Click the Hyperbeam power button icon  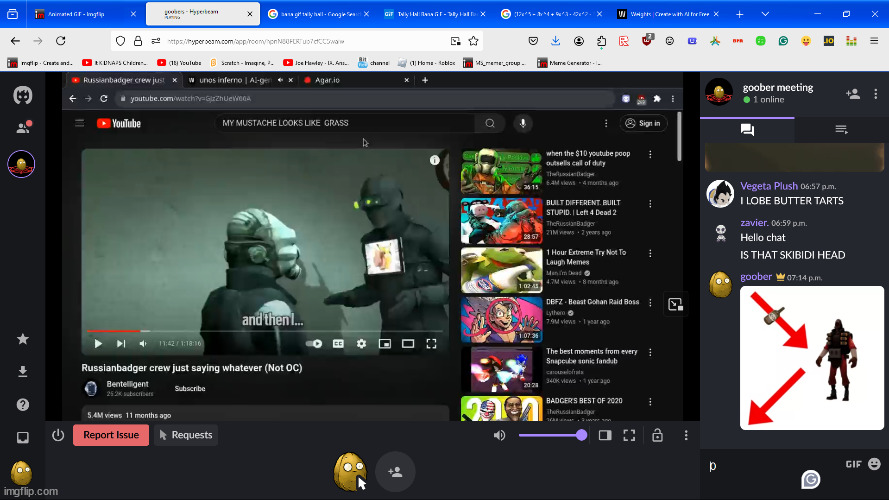[58, 435]
